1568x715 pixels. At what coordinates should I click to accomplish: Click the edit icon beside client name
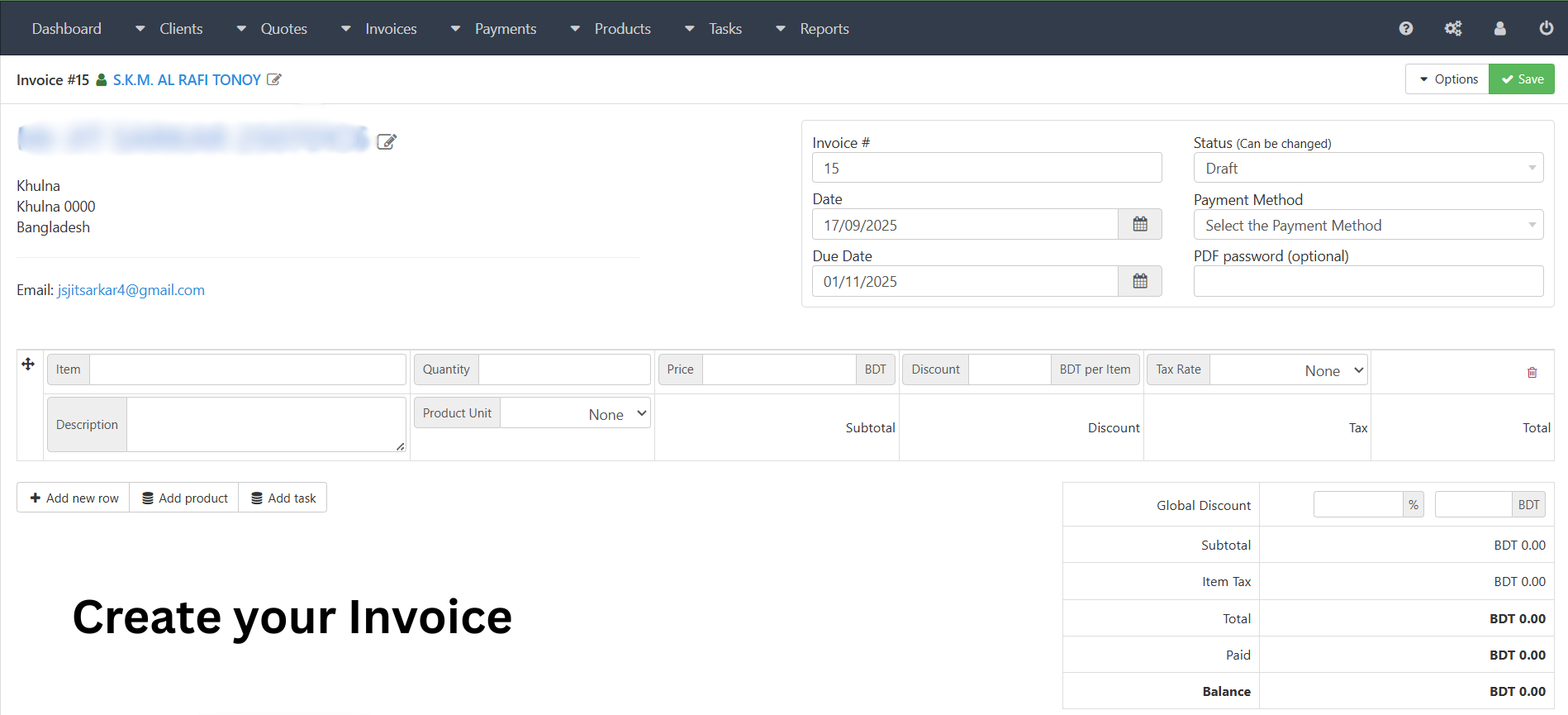pos(274,80)
